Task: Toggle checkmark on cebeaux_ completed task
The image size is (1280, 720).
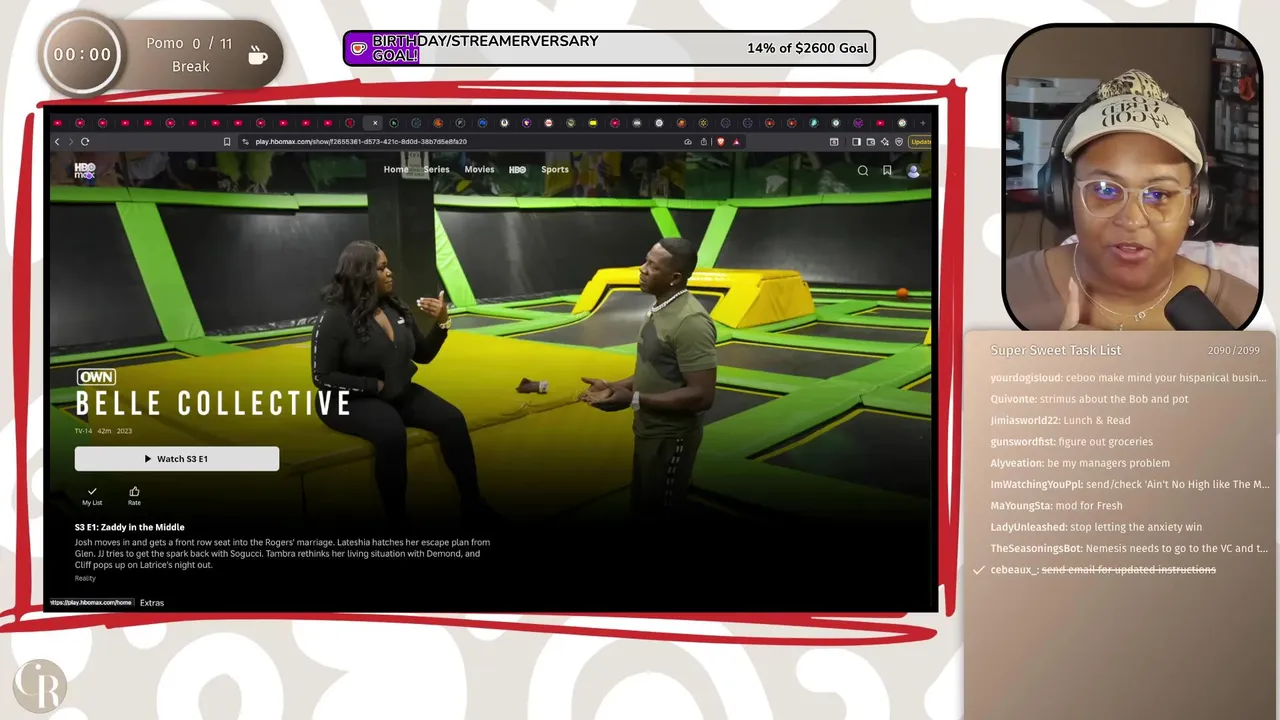Action: 979,570
